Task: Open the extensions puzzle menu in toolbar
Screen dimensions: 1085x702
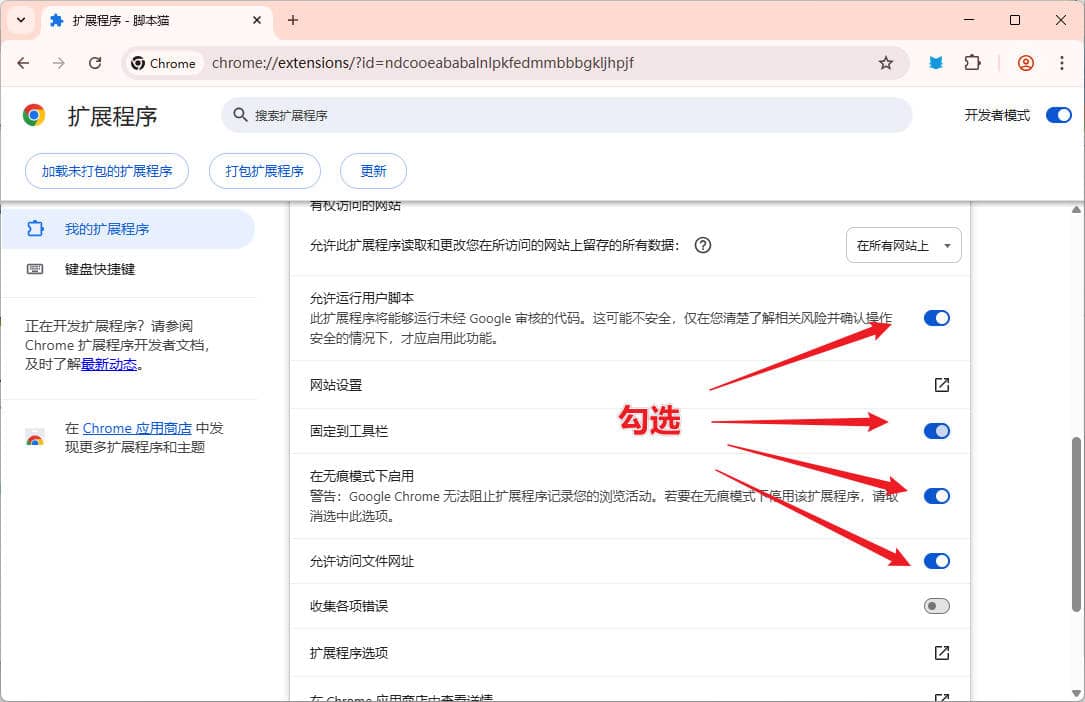Action: [972, 63]
